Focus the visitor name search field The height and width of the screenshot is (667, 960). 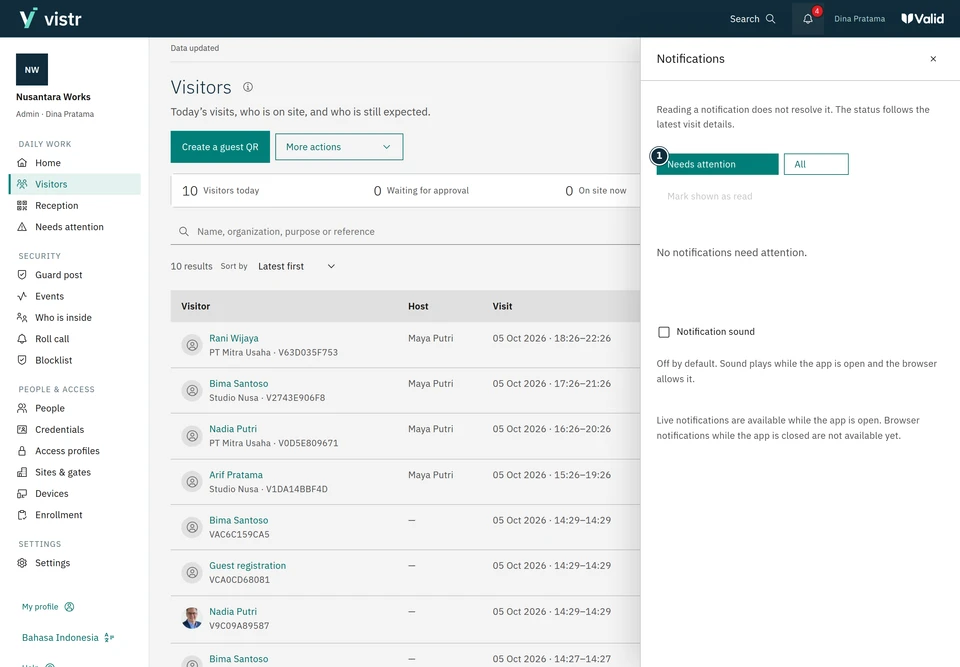click(x=405, y=232)
